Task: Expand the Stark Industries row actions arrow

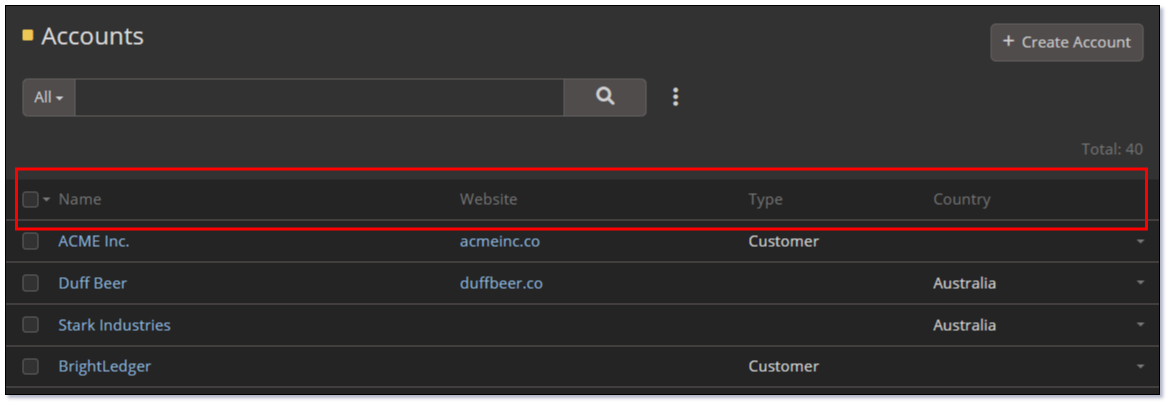Action: (x=1140, y=325)
